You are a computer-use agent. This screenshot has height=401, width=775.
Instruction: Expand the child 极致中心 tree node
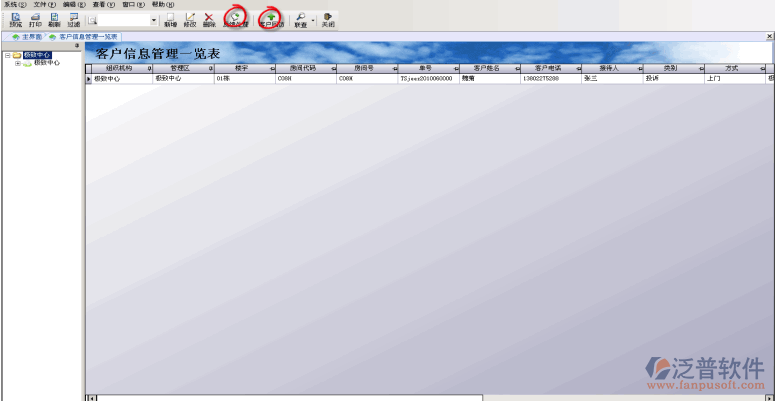(x=18, y=63)
